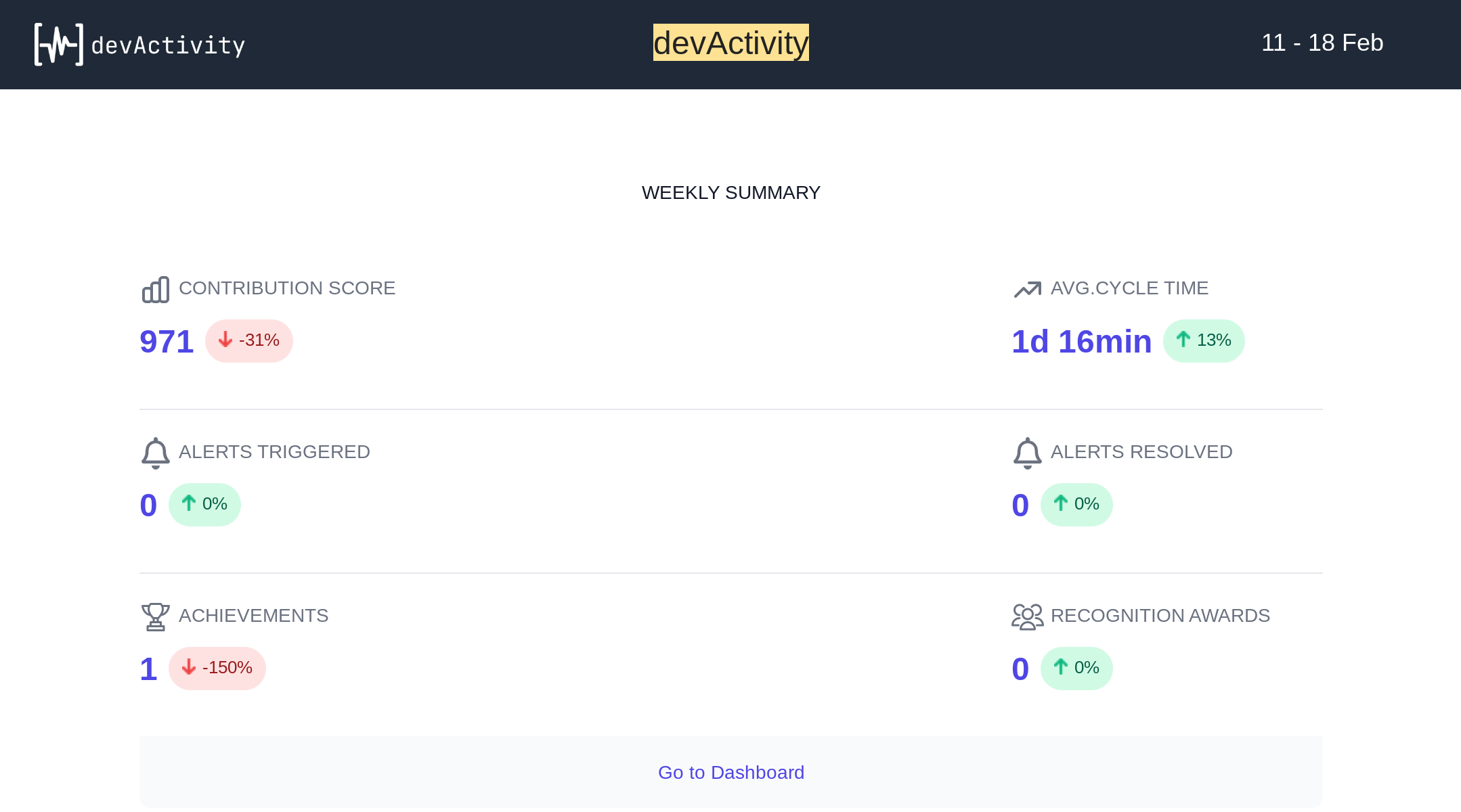1461x812 pixels.
Task: Open the Go to Dashboard link
Action: click(730, 772)
